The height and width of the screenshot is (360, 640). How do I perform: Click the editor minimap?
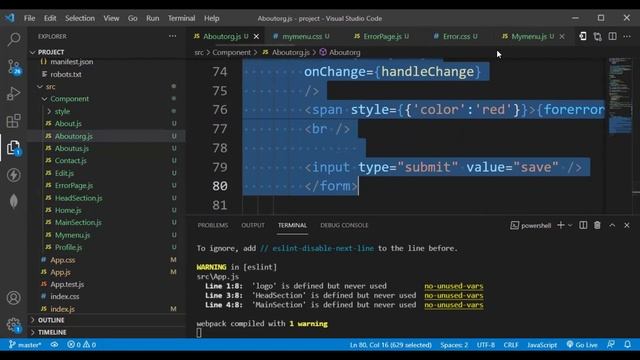pos(620,135)
